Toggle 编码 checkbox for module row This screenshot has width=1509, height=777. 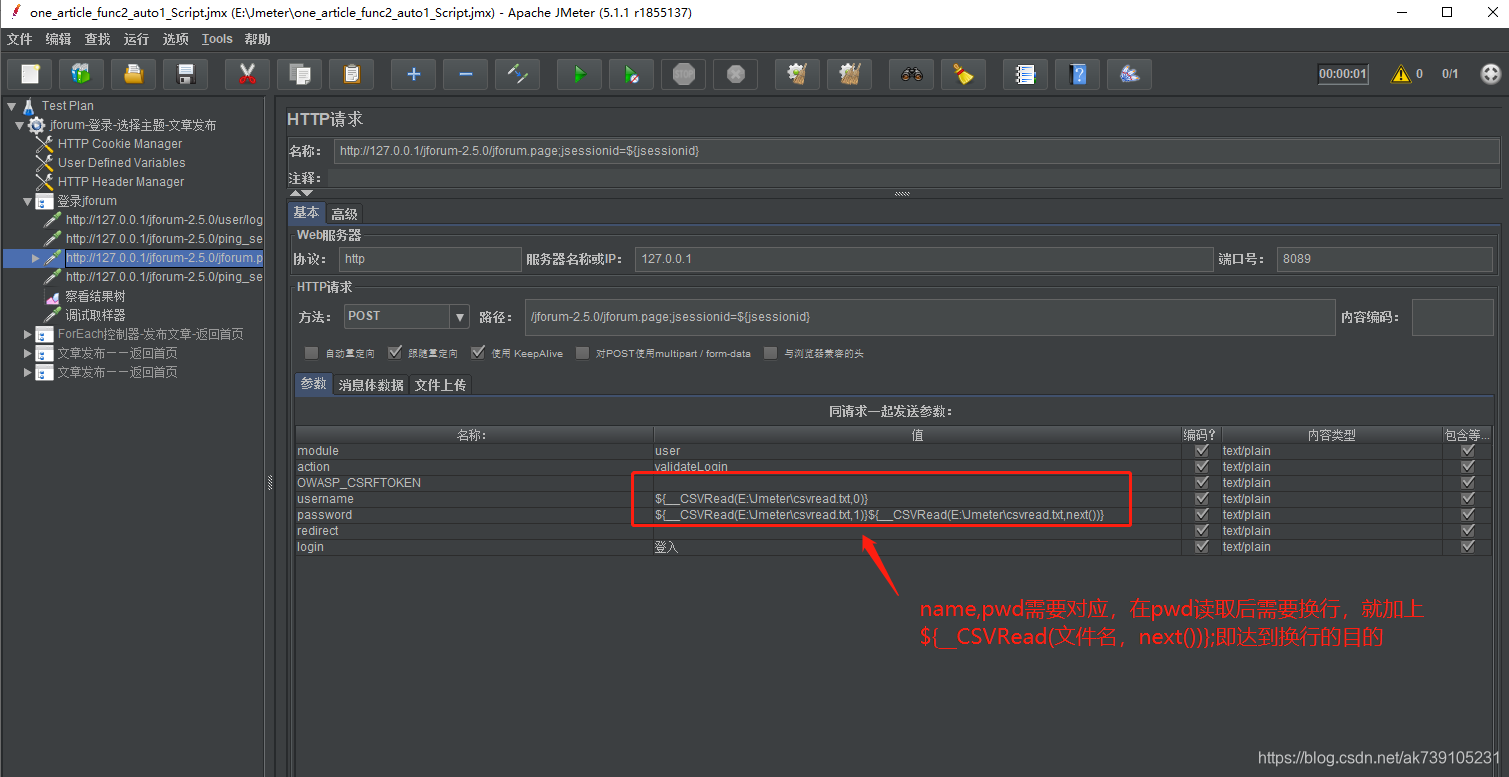click(1201, 451)
